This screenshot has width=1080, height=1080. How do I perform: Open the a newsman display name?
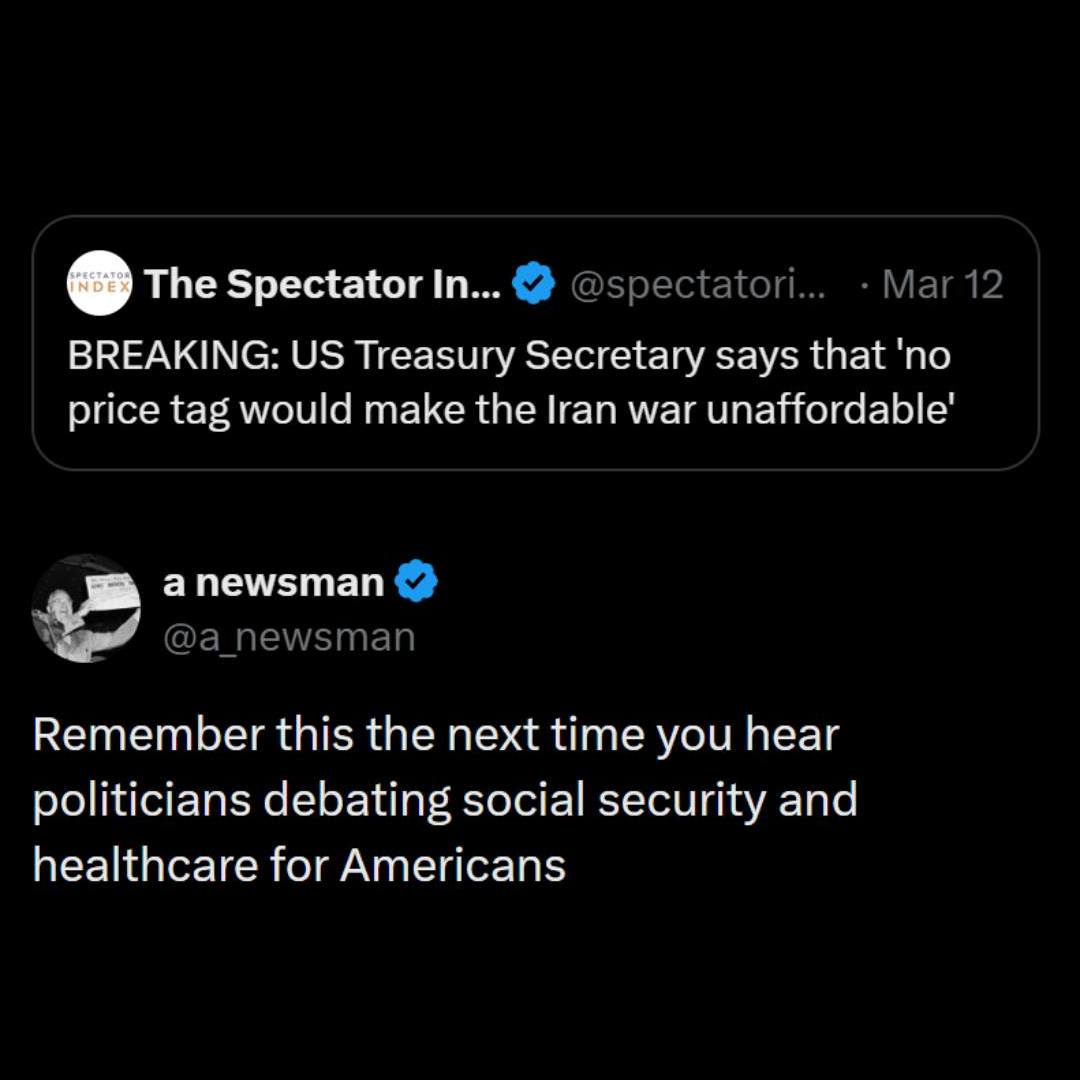[x=273, y=581]
